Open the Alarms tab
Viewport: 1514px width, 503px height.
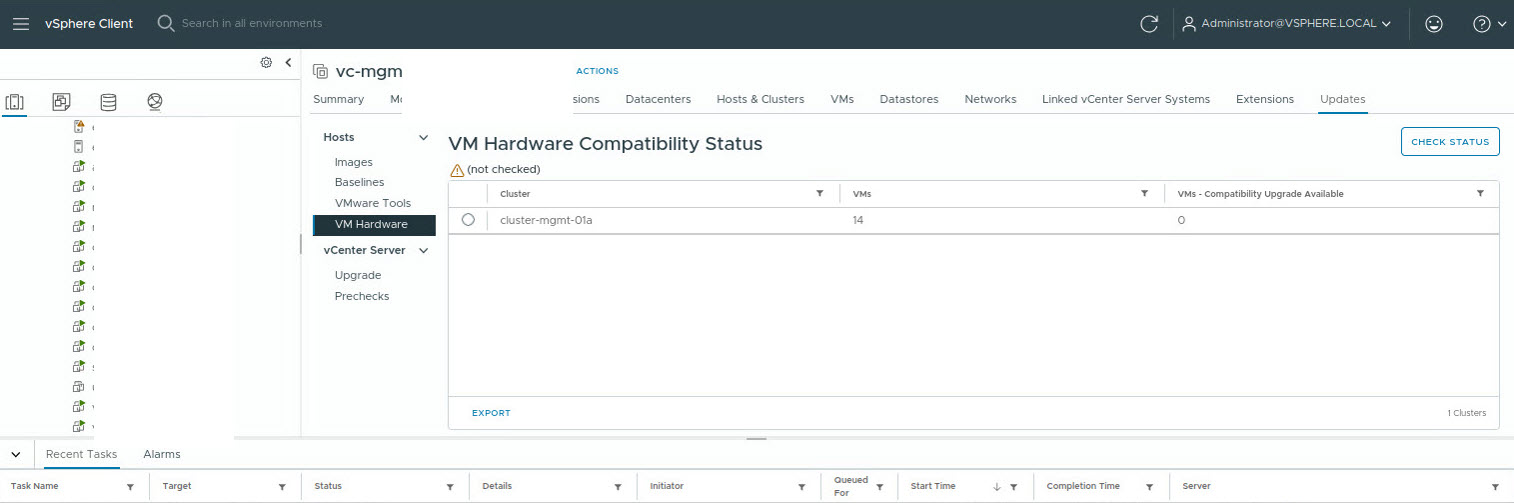[162, 454]
